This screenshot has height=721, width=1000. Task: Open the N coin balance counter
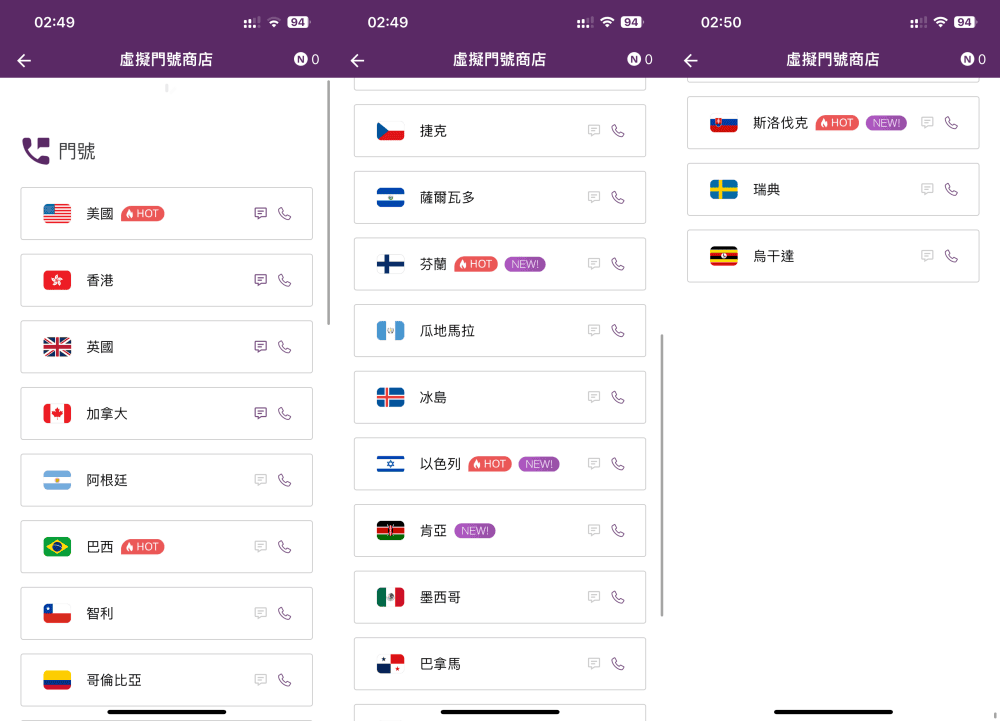coord(307,59)
